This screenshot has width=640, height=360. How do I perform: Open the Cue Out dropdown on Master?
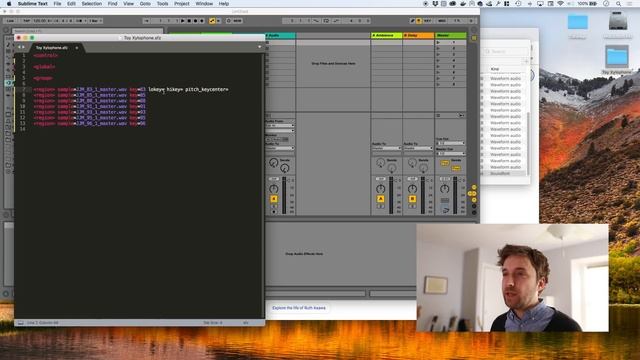451,143
